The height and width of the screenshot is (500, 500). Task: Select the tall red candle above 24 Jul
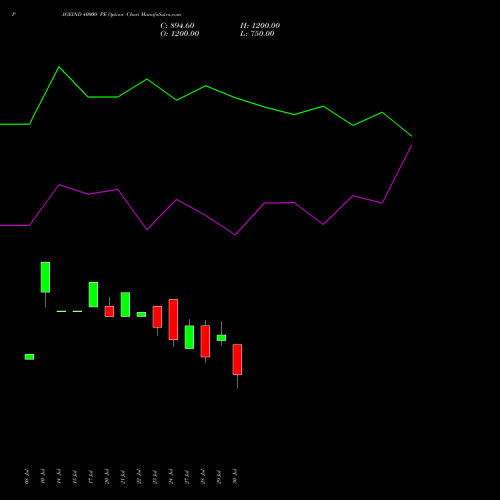(173, 319)
